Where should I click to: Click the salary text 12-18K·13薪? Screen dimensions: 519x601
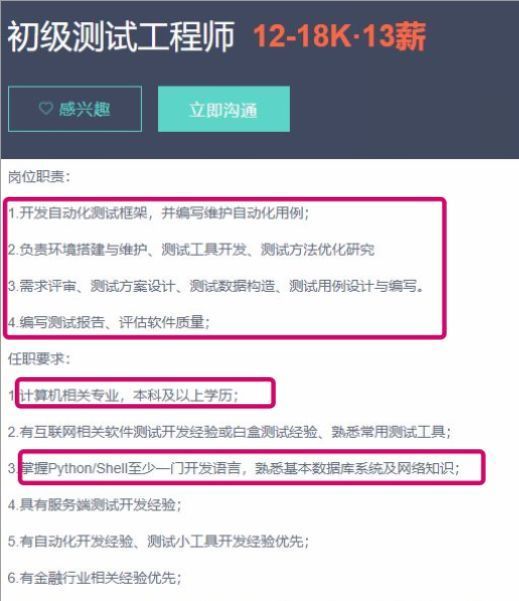[x=340, y=36]
